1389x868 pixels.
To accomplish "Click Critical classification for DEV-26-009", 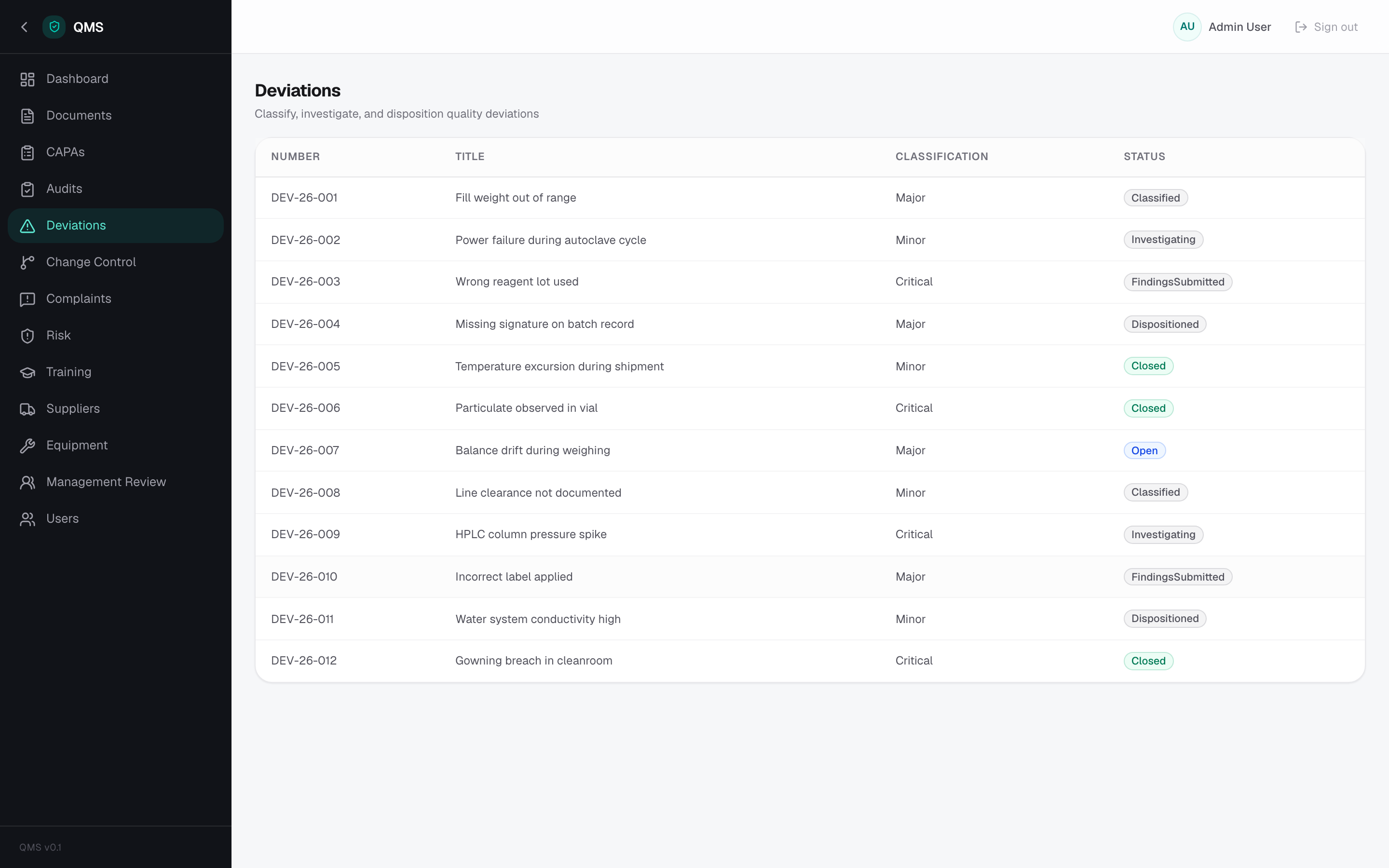I will [914, 534].
